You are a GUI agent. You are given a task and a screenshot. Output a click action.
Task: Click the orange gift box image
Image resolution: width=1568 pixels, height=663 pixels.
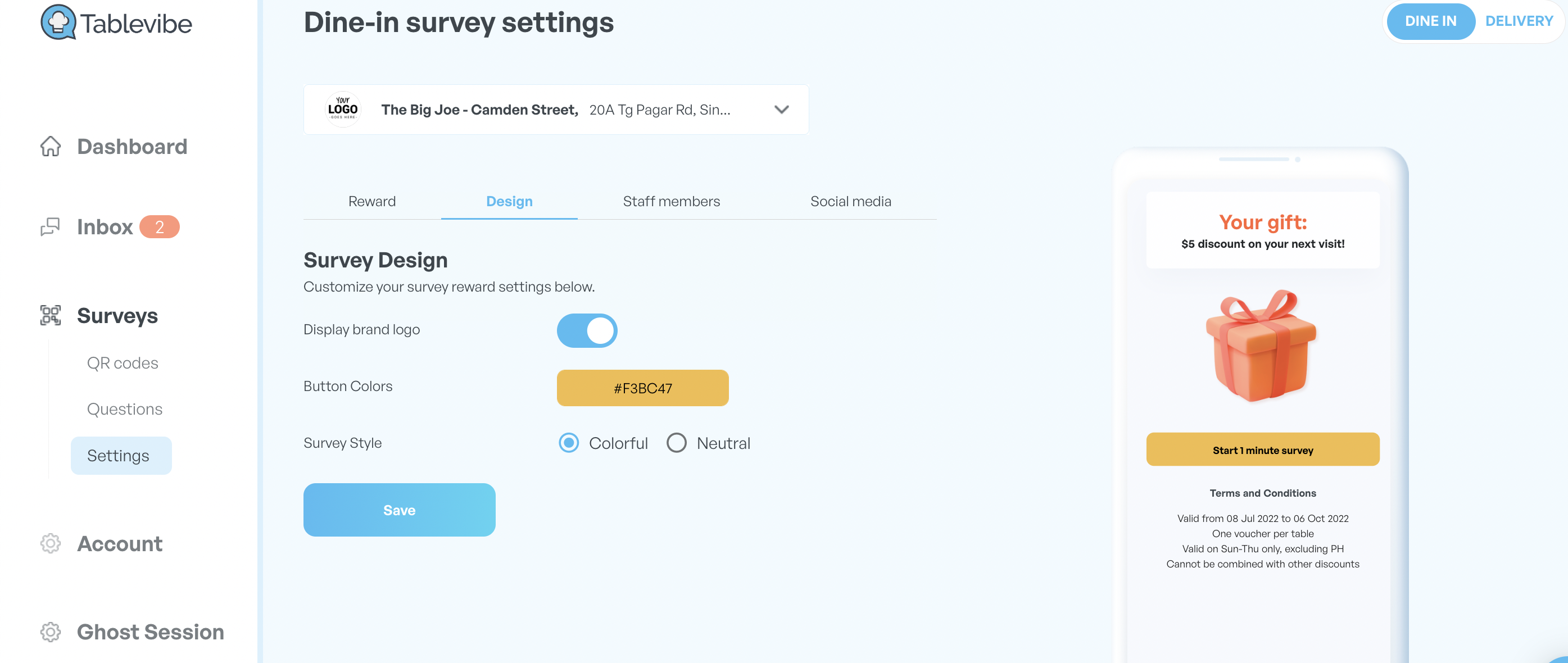[x=1262, y=346]
